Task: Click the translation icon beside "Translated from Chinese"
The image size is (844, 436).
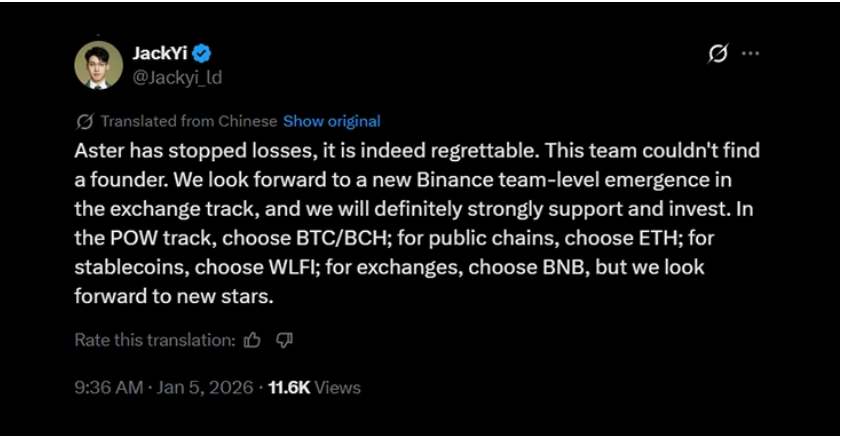Action: click(x=85, y=121)
